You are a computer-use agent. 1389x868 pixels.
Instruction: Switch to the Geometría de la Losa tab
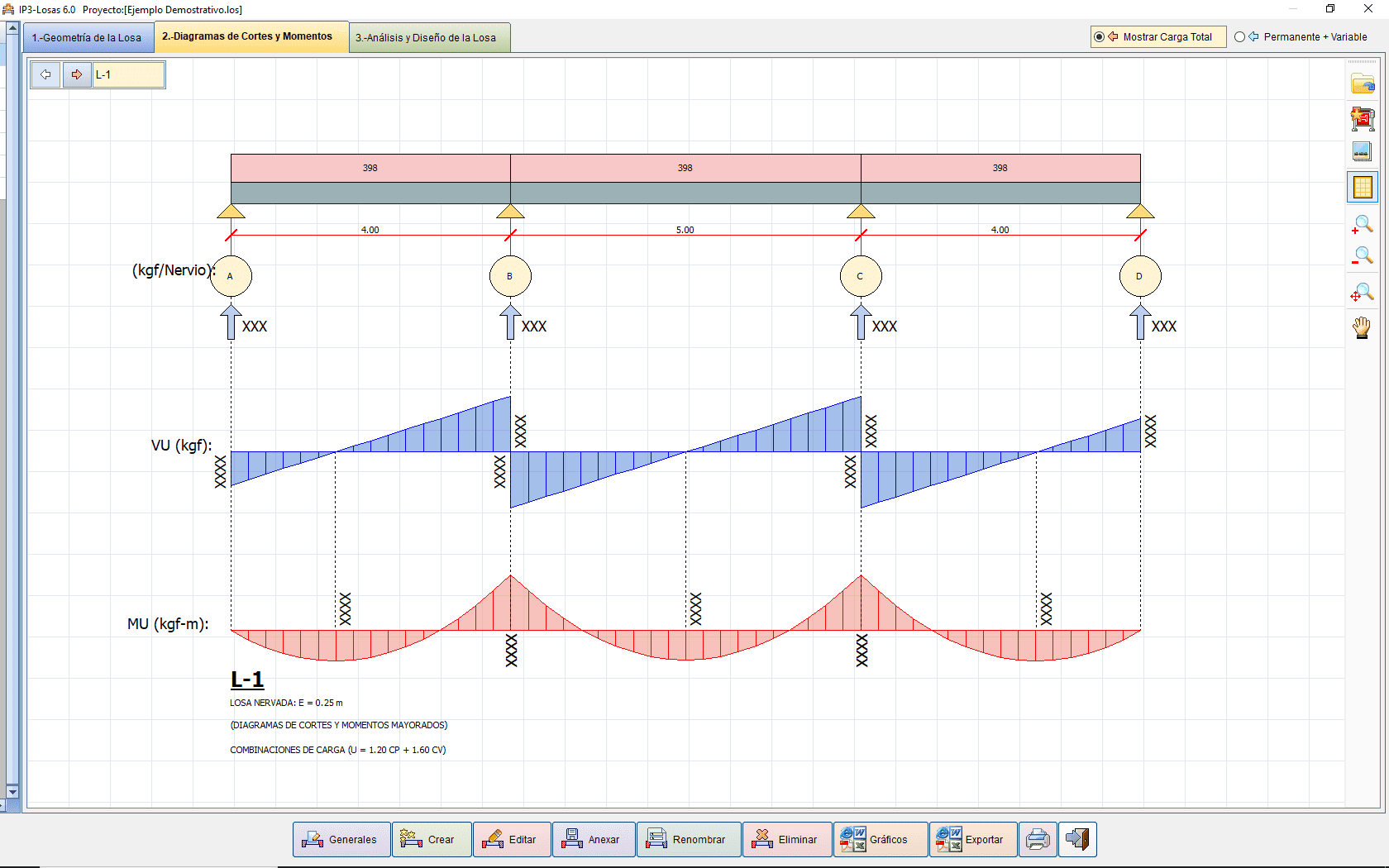tap(88, 37)
